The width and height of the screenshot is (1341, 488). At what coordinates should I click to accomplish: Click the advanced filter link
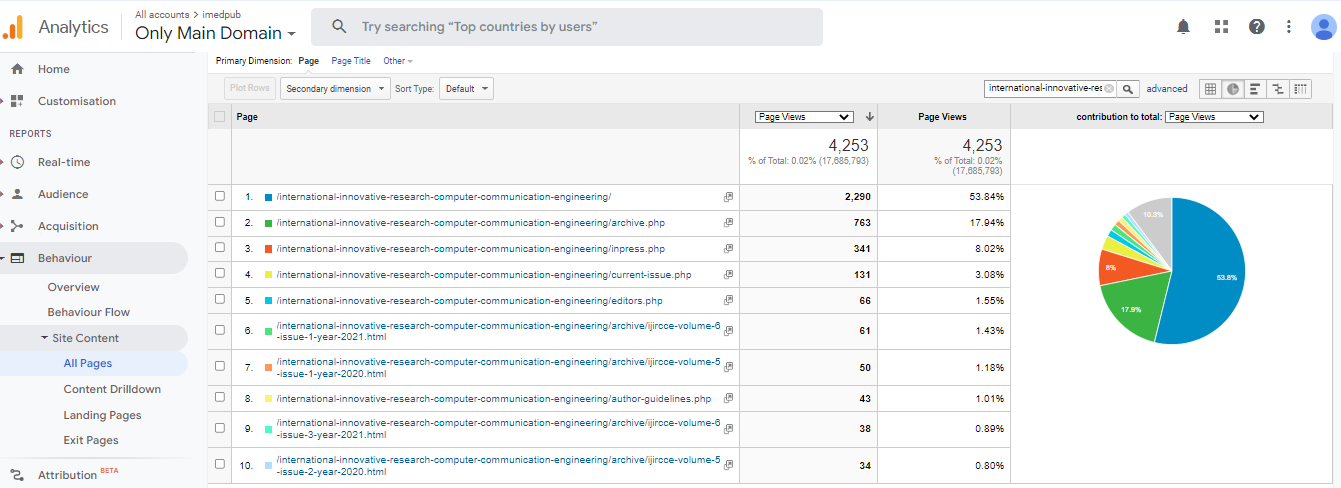coord(1166,89)
